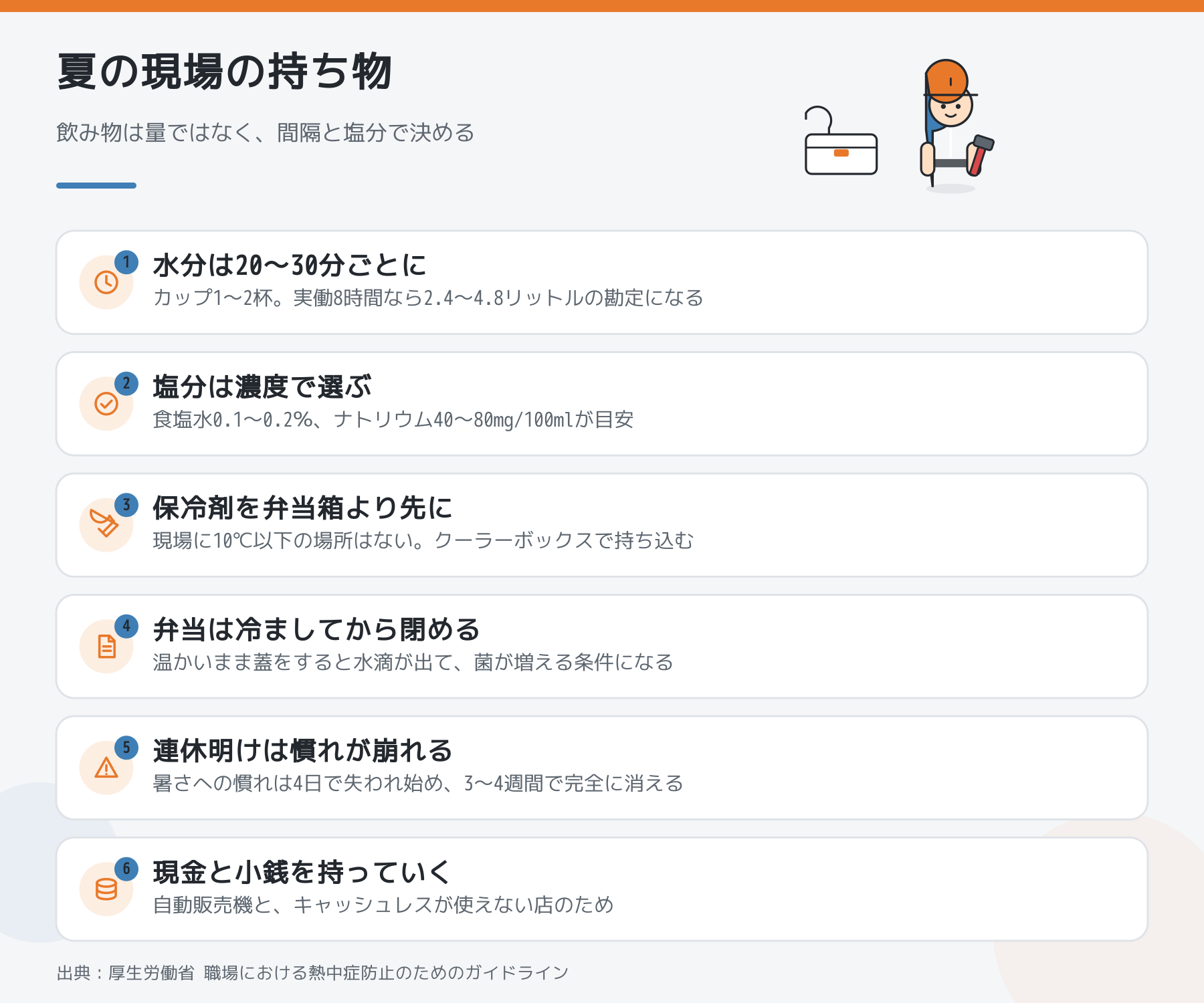Click the source line 出典：厚生労働省 職場における熱中症防止のためのガイドライン
Viewport: 1204px width, 1003px height.
(x=312, y=973)
